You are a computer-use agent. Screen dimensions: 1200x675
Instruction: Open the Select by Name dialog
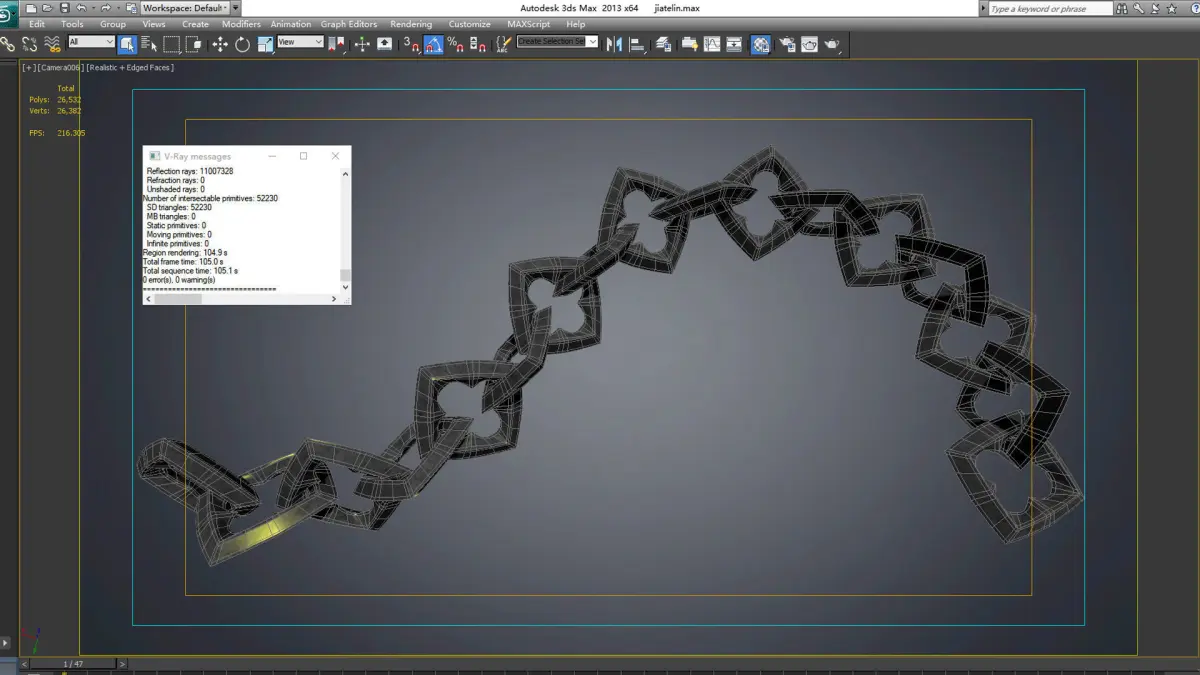point(150,44)
